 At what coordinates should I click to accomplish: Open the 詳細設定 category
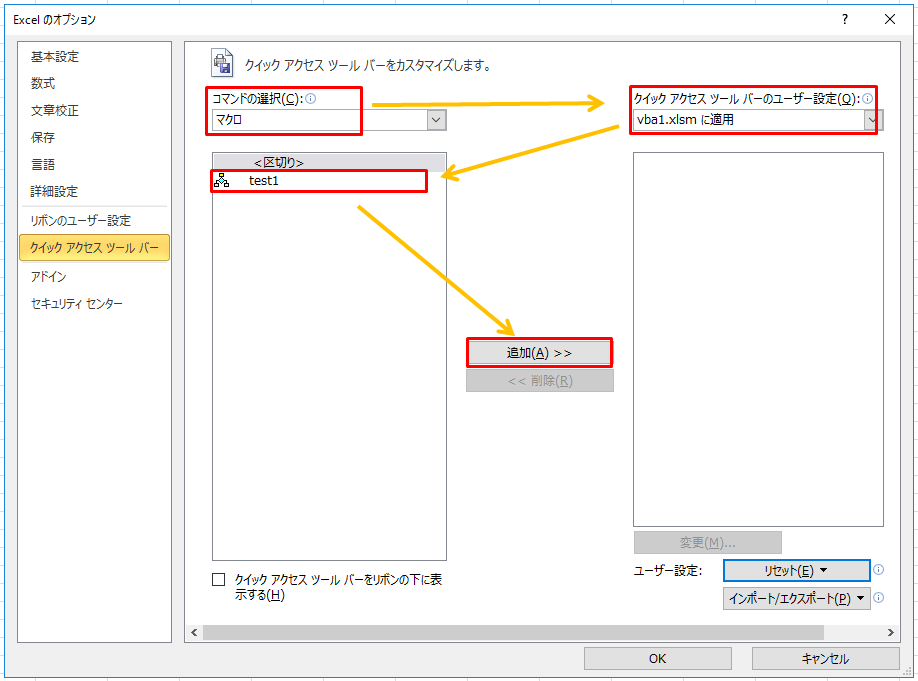click(94, 191)
